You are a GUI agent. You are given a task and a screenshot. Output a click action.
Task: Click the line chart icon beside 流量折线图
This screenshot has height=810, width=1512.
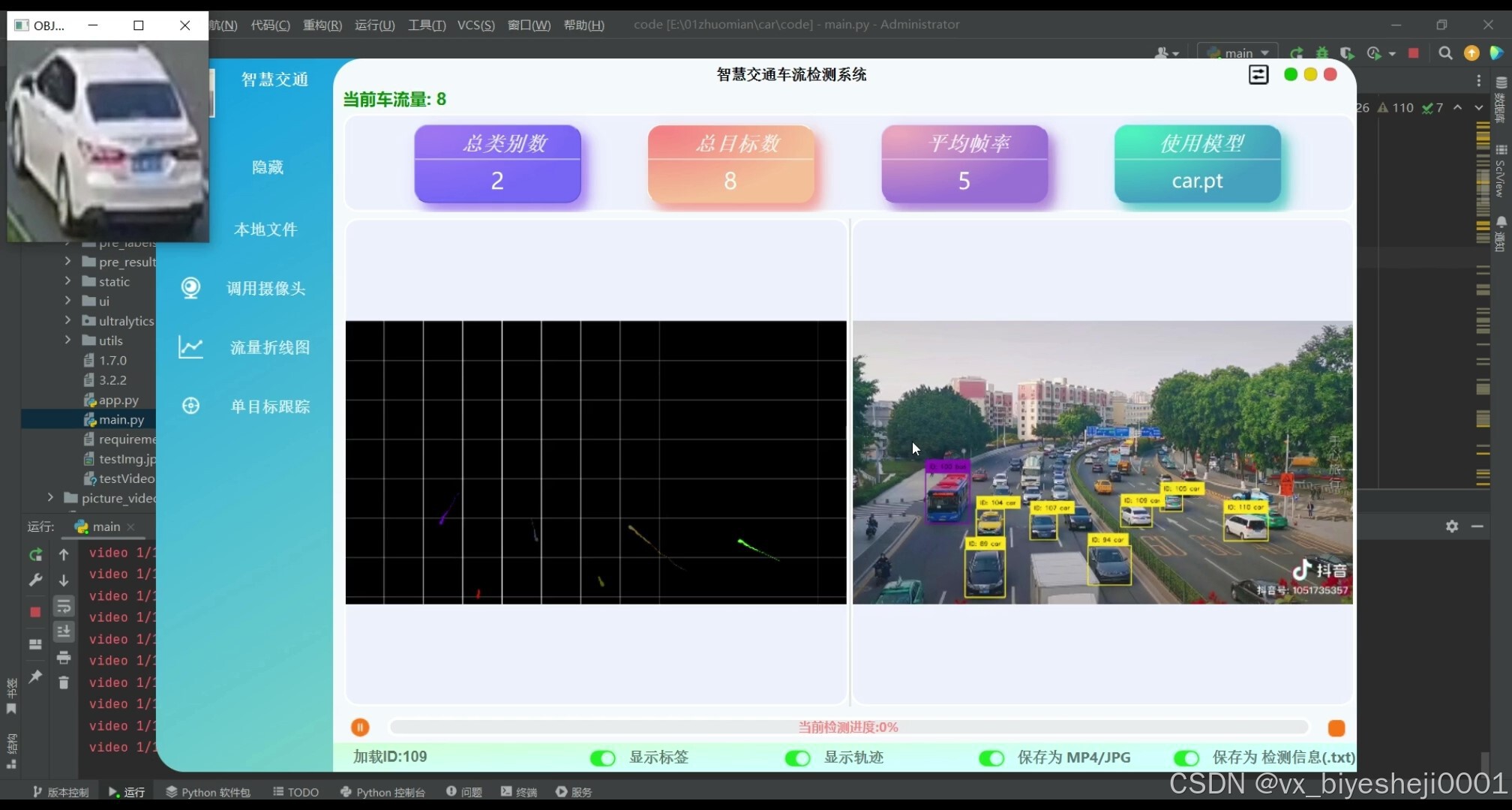click(x=190, y=347)
